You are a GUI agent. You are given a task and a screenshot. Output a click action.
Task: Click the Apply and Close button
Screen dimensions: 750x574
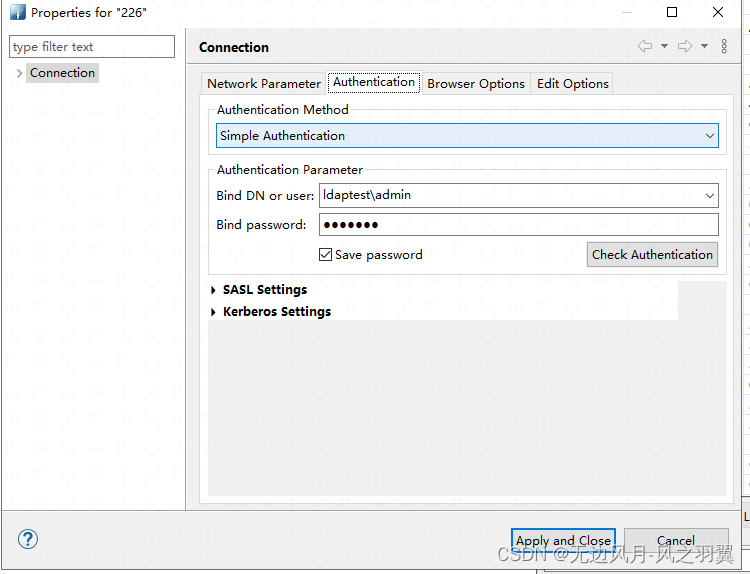tap(563, 541)
